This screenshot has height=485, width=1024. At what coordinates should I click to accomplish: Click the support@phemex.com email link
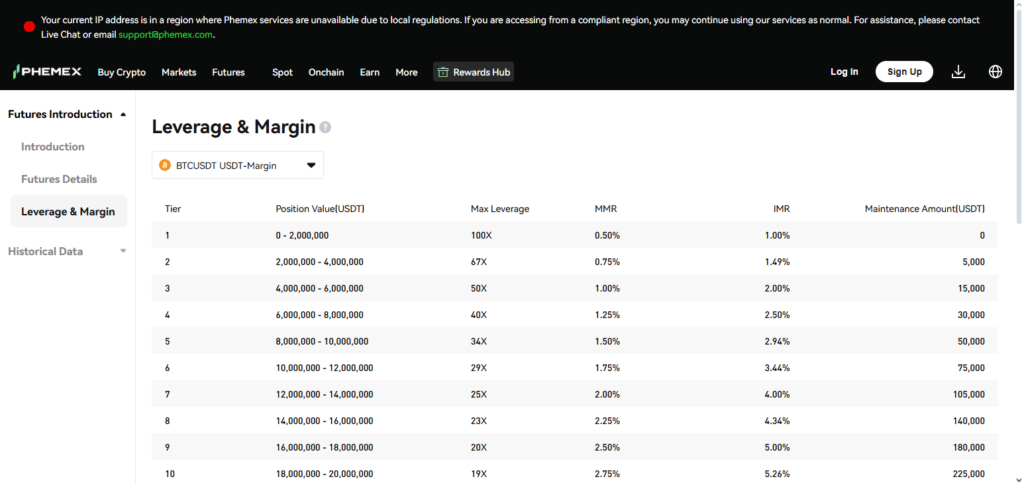pos(165,35)
